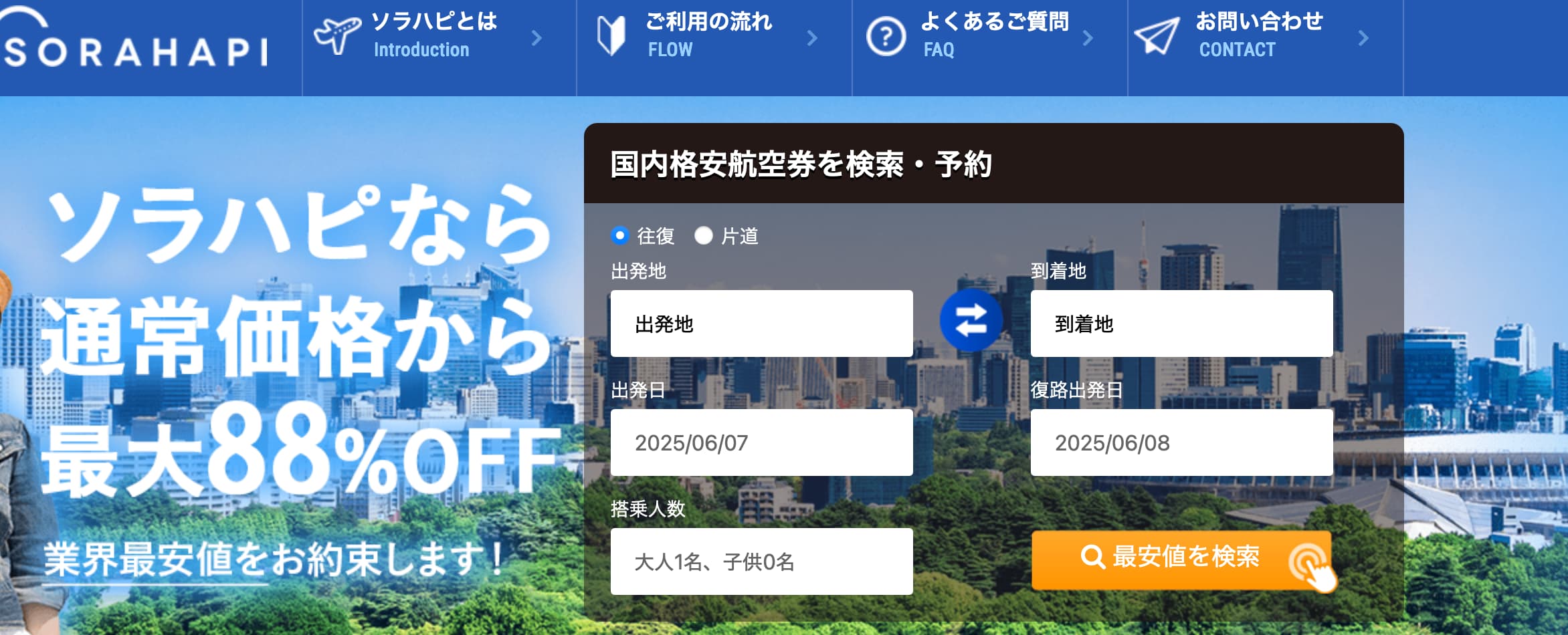Open the 出発日 date field 2025/06/07
The height and width of the screenshot is (635, 1568).
[x=762, y=442]
